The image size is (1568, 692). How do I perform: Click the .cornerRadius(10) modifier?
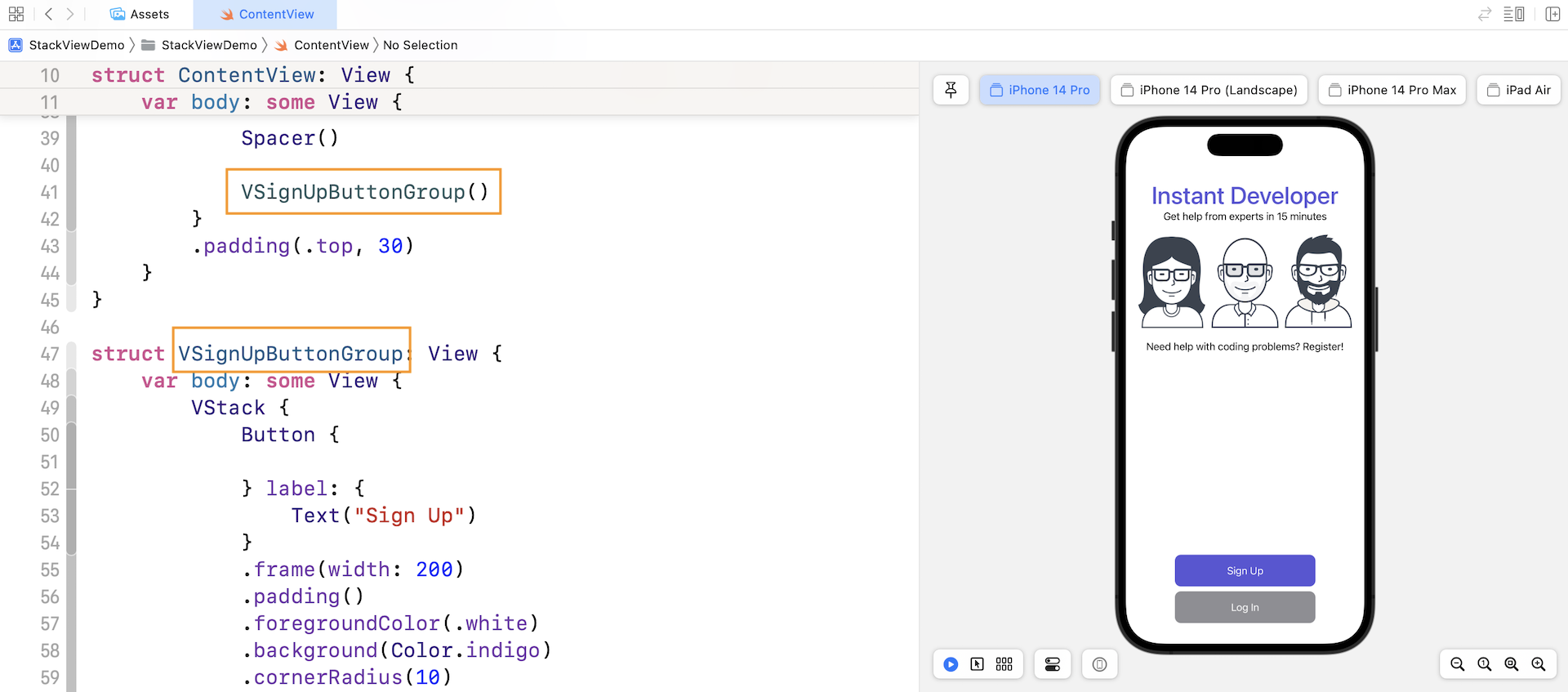347,677
